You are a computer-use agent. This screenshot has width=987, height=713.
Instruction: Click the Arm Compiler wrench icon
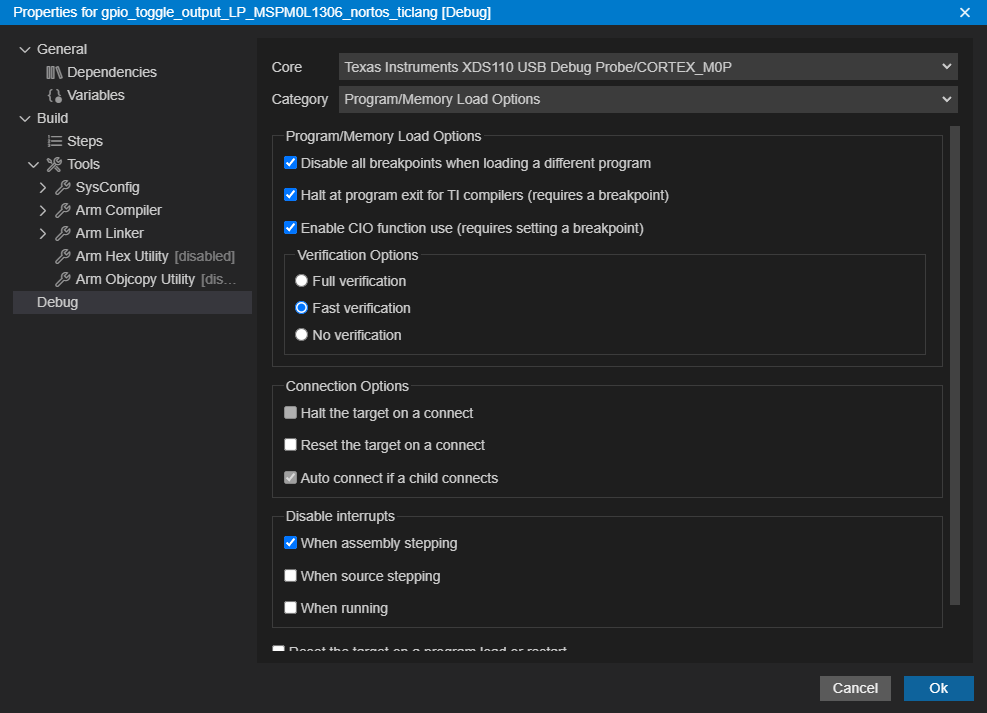[63, 210]
